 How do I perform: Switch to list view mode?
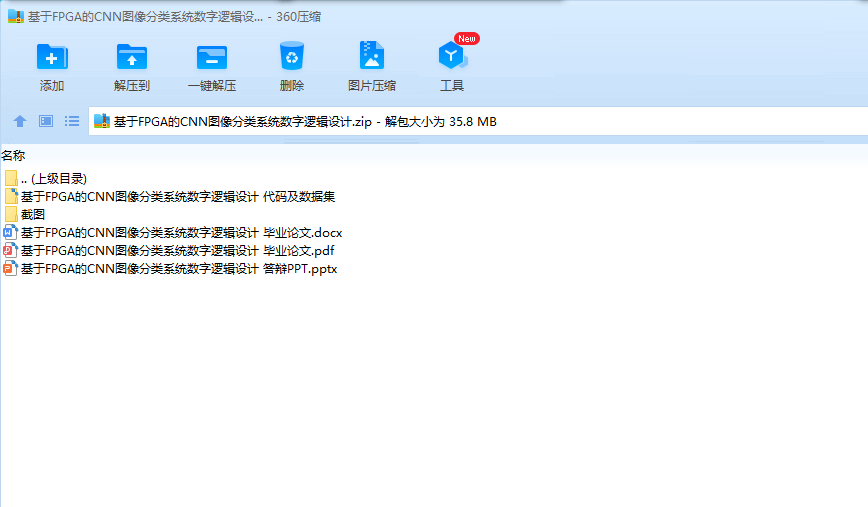pyautogui.click(x=72, y=121)
